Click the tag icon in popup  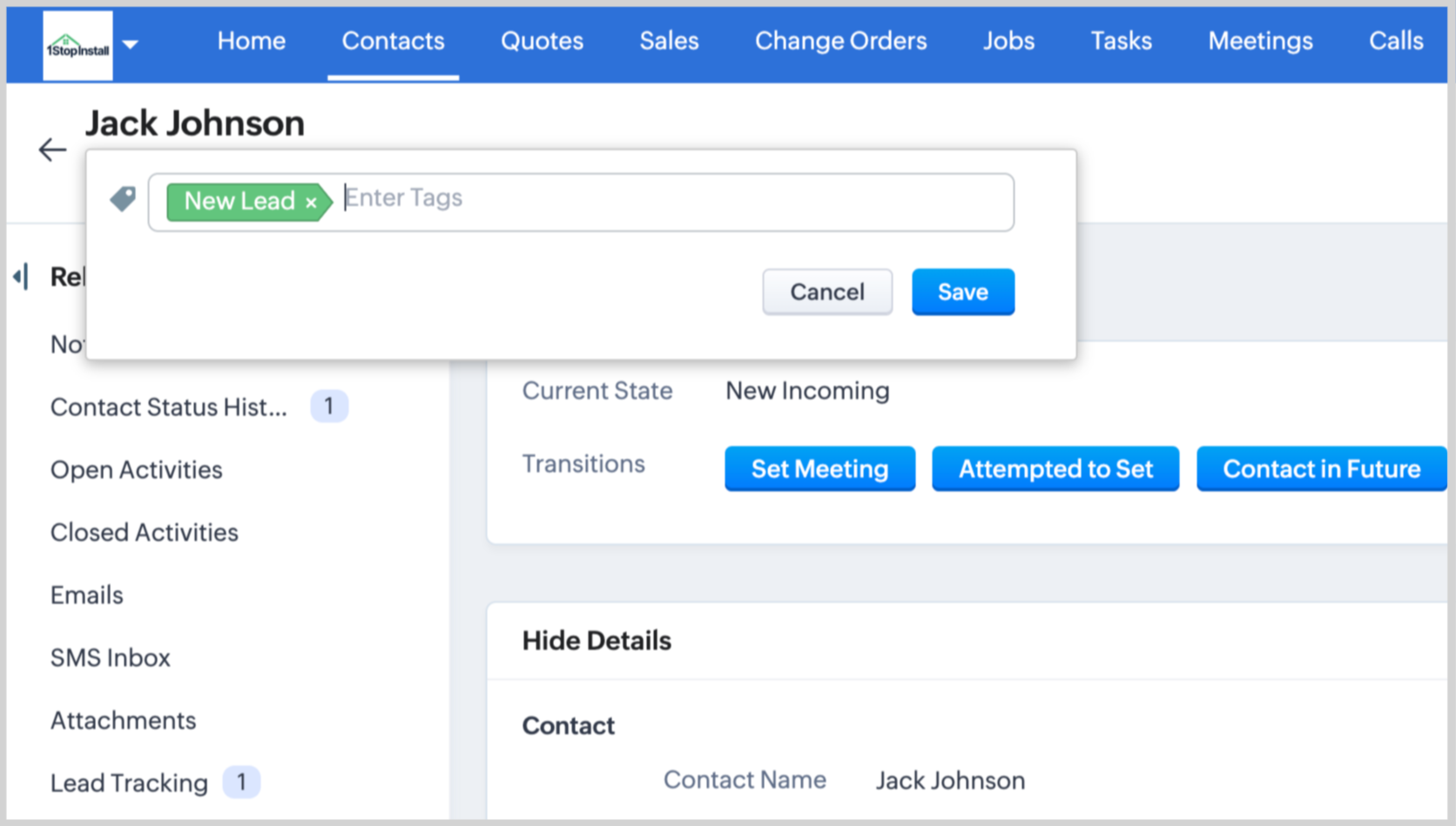(x=123, y=199)
